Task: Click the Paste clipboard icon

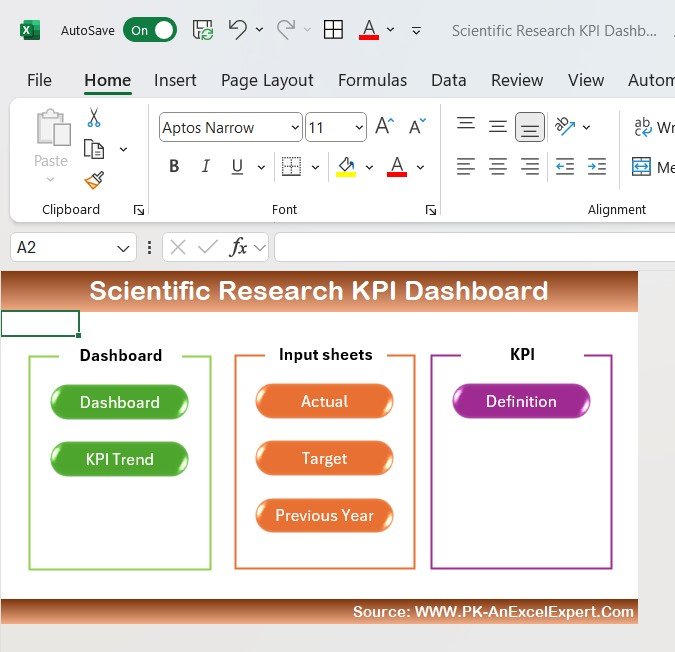Action: [53, 127]
